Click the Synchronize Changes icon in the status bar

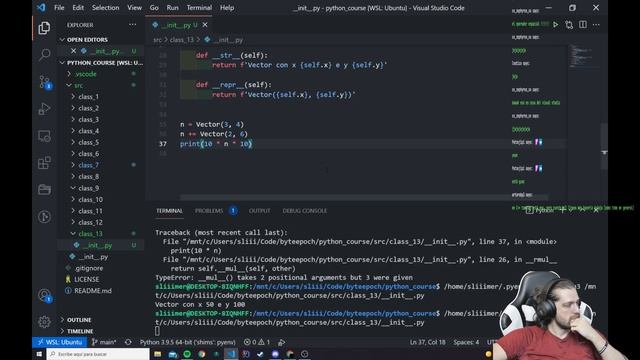click(128, 342)
